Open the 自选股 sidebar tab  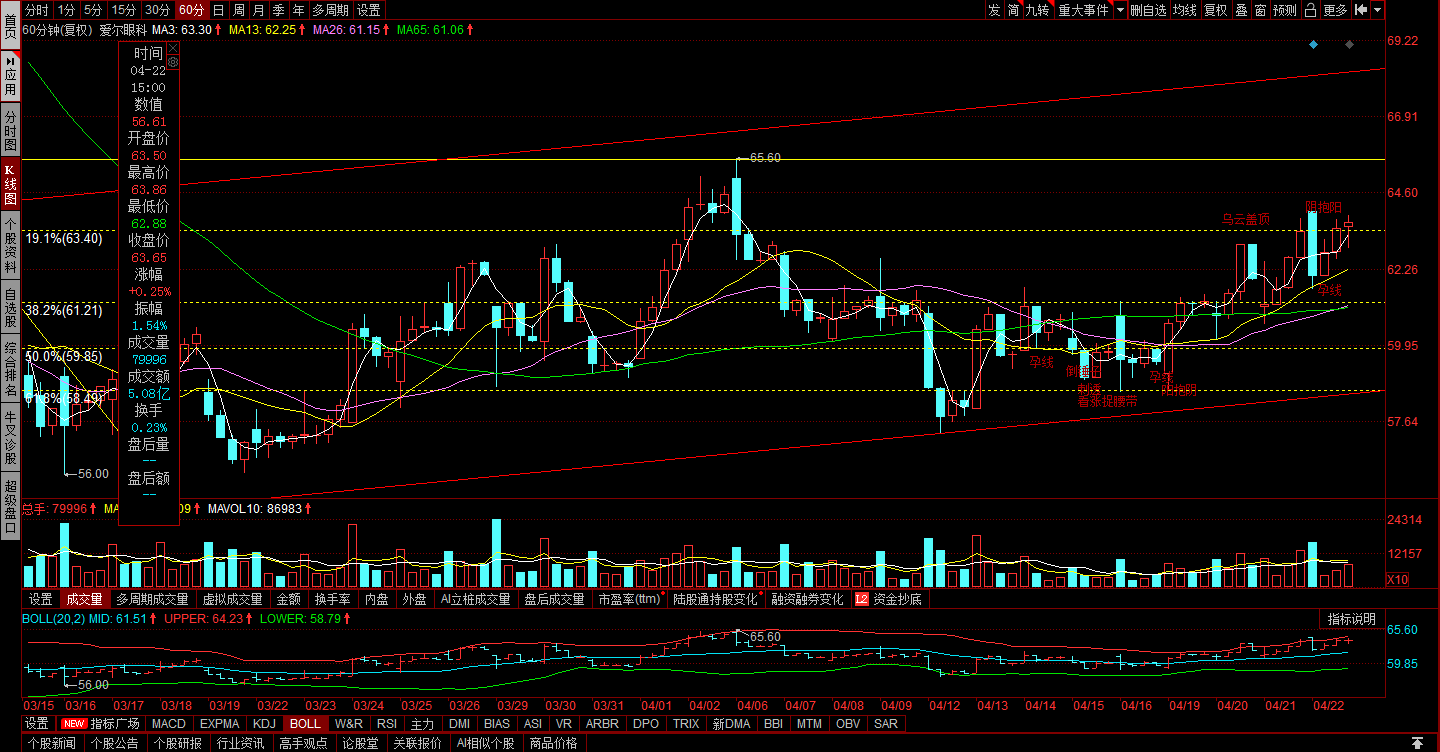pos(10,309)
